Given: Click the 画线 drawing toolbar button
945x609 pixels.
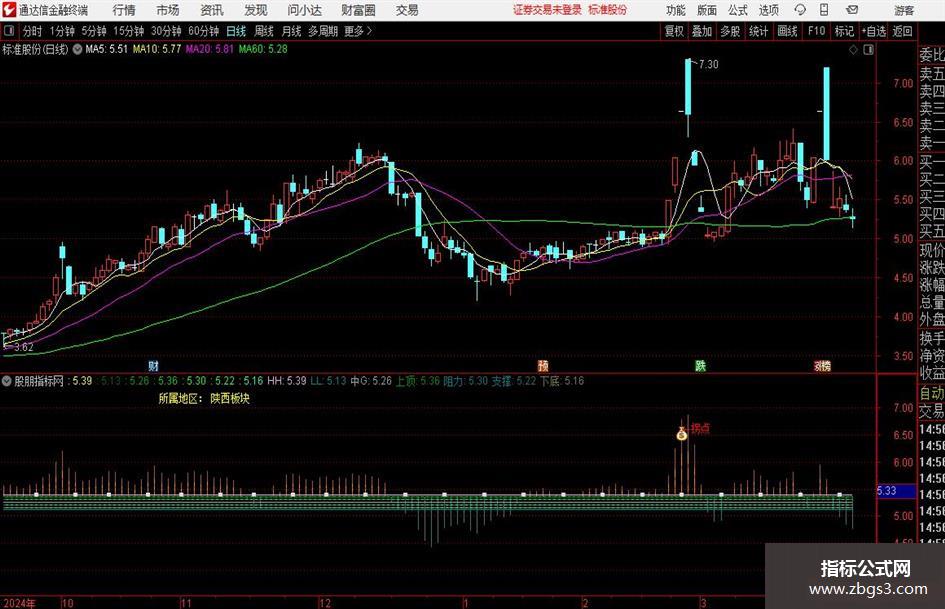Looking at the screenshot, I should coord(788,31).
